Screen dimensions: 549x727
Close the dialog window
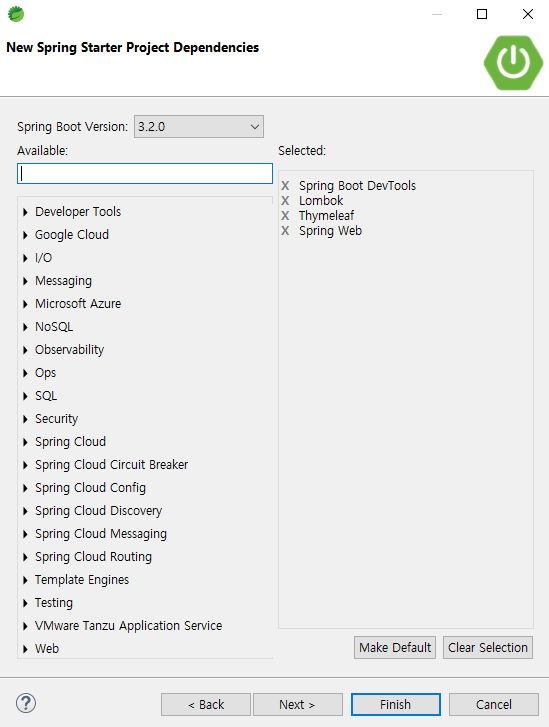click(528, 14)
